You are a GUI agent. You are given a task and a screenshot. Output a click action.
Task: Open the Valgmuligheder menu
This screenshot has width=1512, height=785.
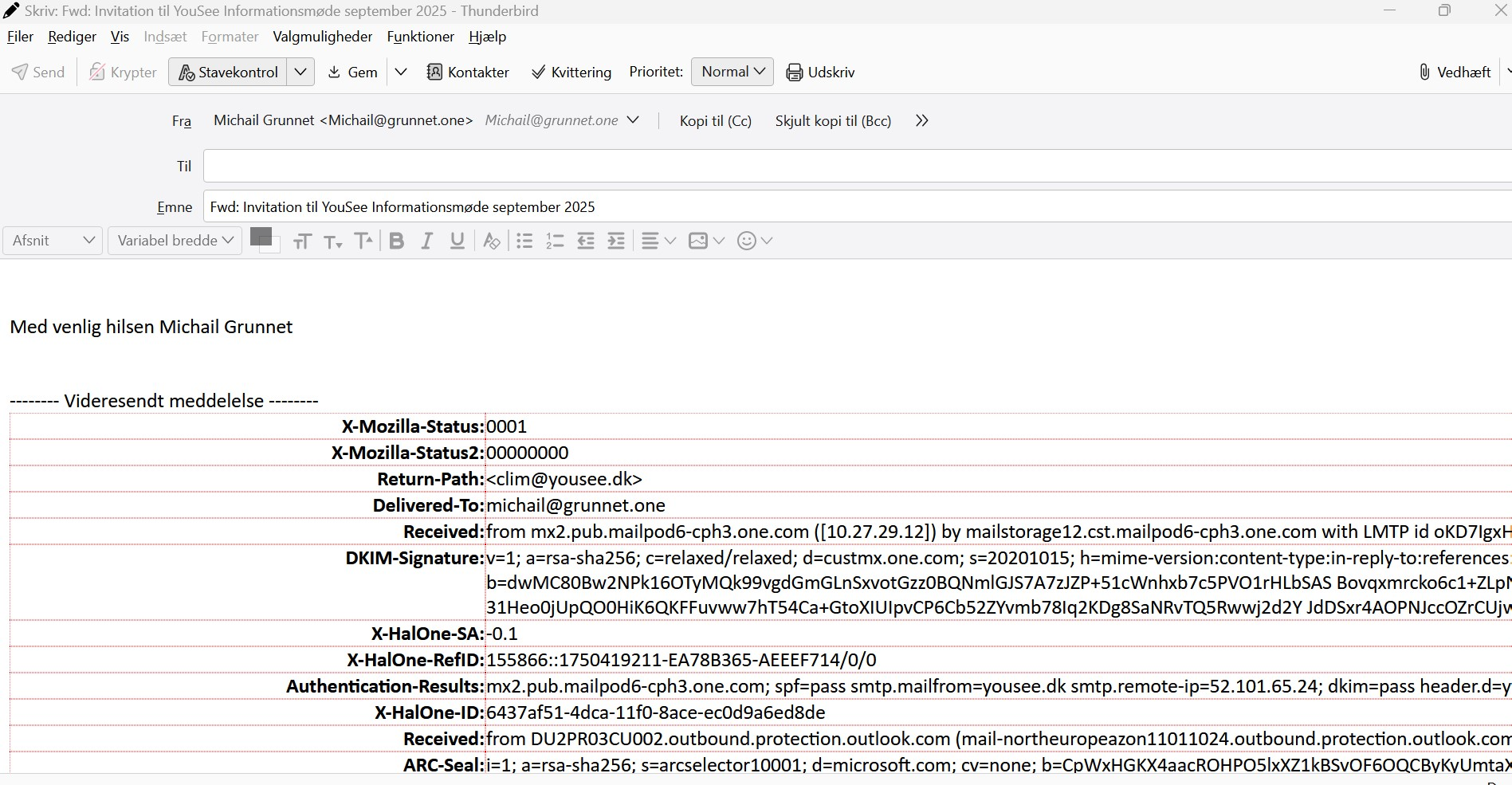pyautogui.click(x=322, y=37)
